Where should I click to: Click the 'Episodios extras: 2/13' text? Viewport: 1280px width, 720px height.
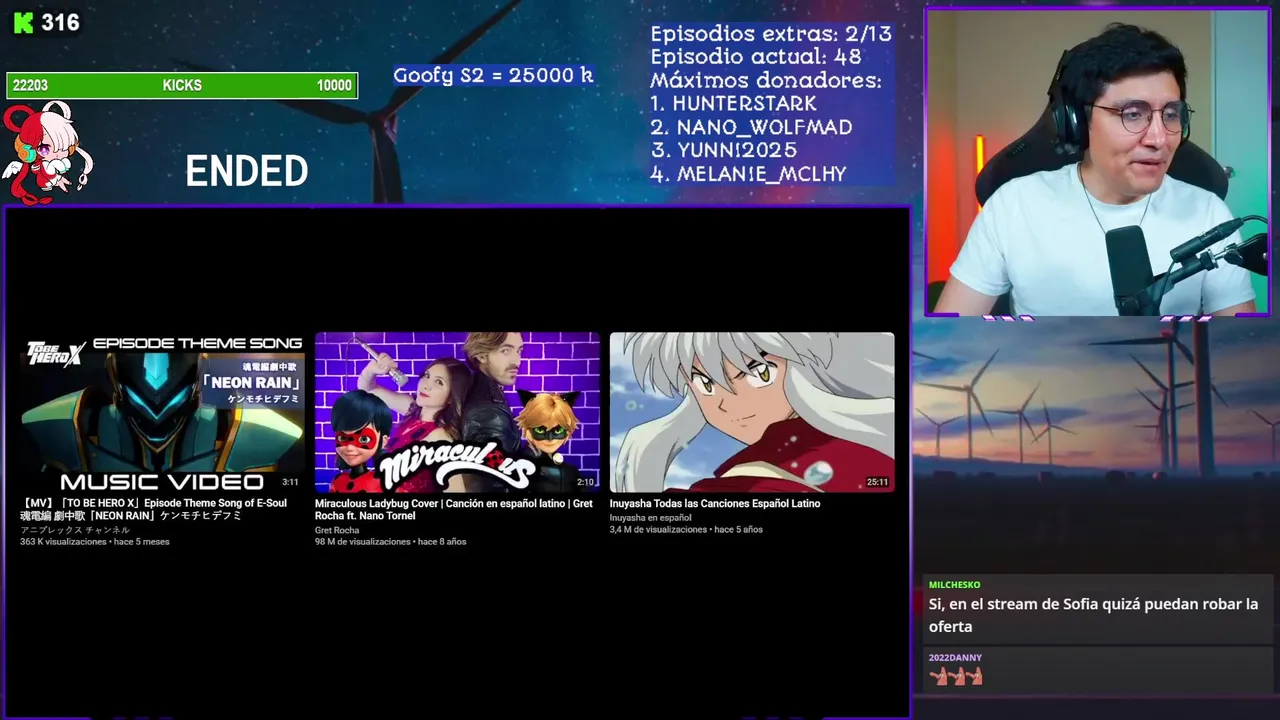pos(770,34)
